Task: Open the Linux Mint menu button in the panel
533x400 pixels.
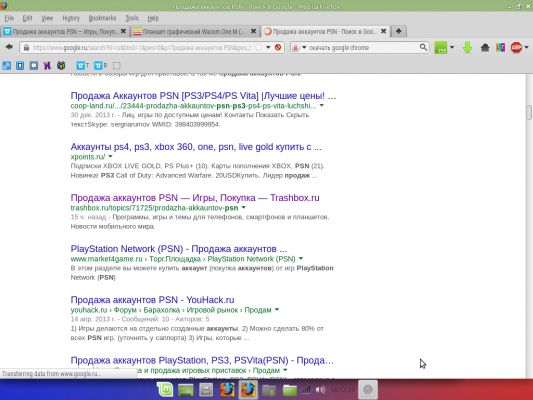Action: click(x=165, y=389)
